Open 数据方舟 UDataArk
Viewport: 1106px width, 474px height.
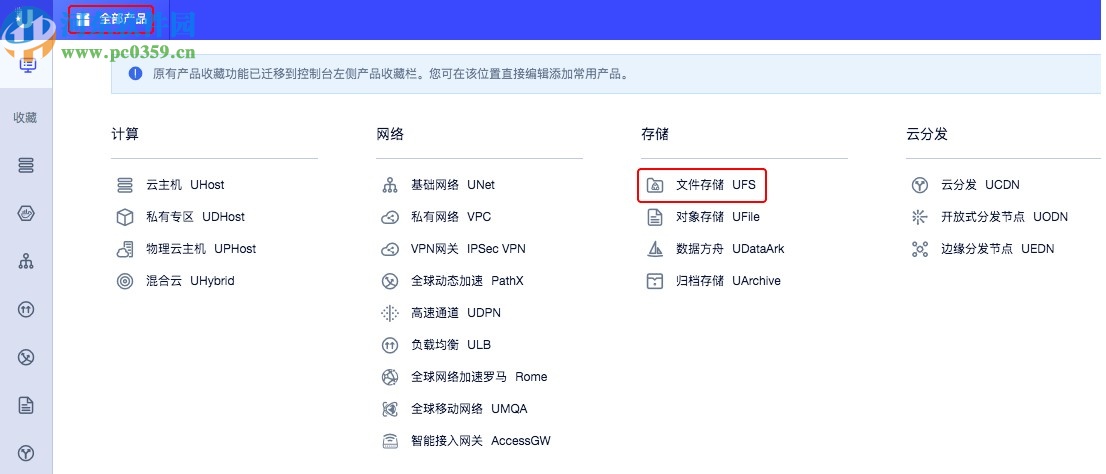(x=730, y=249)
